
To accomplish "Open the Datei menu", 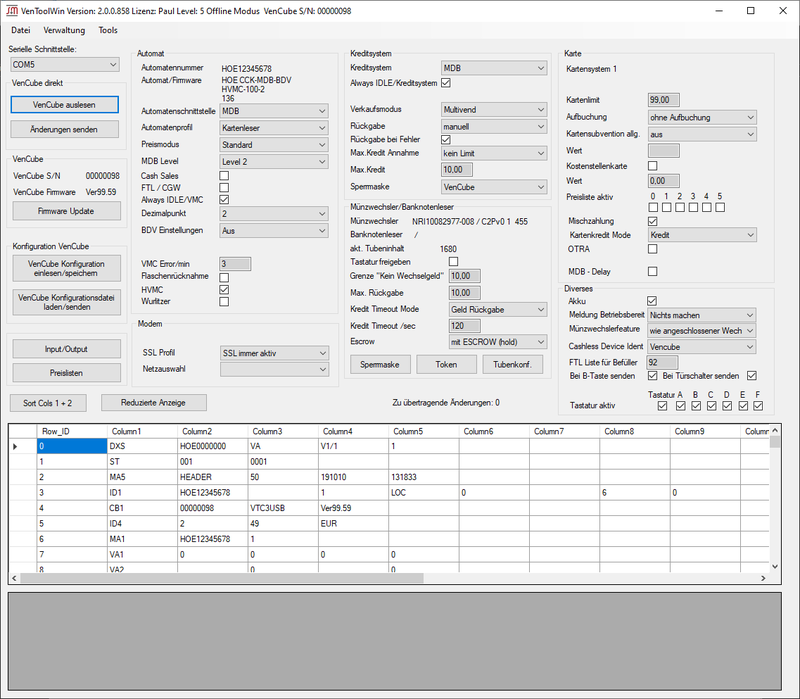I will pyautogui.click(x=21, y=31).
